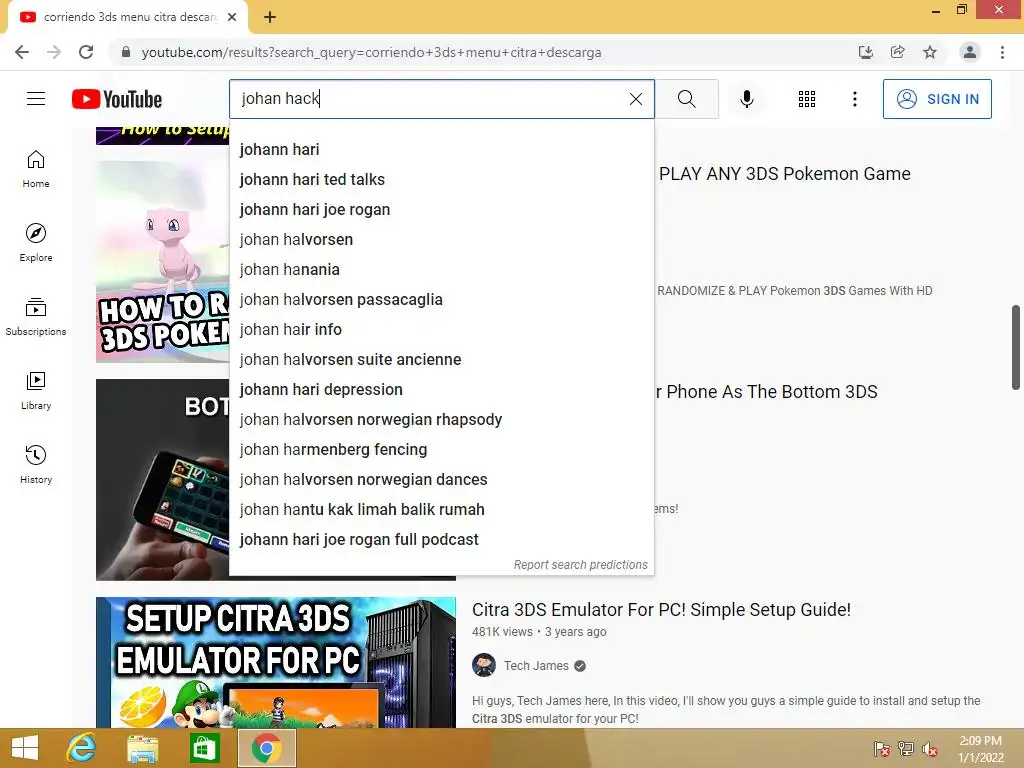Click the muted volume tray icon
The height and width of the screenshot is (768, 1024).
pos(929,749)
